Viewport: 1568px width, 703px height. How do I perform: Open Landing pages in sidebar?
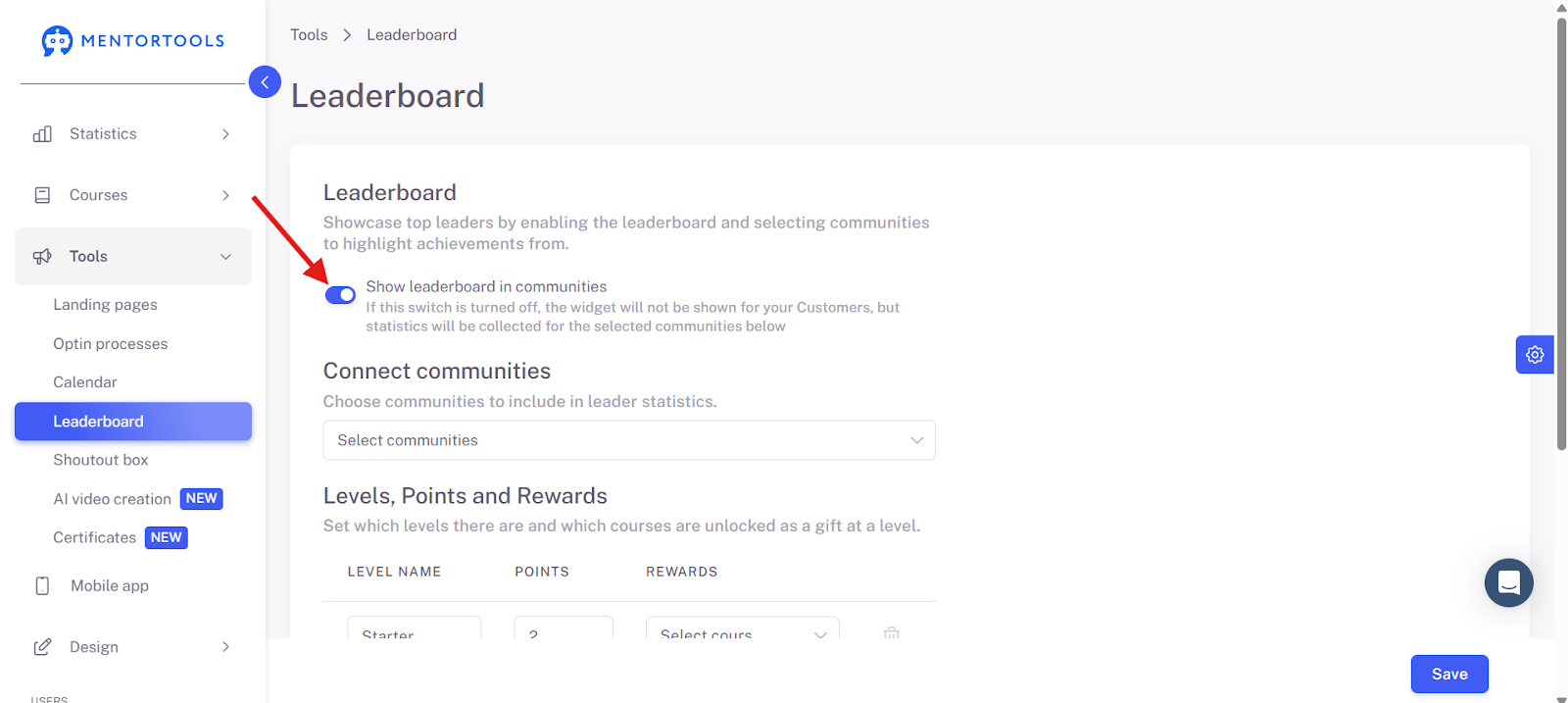(105, 305)
